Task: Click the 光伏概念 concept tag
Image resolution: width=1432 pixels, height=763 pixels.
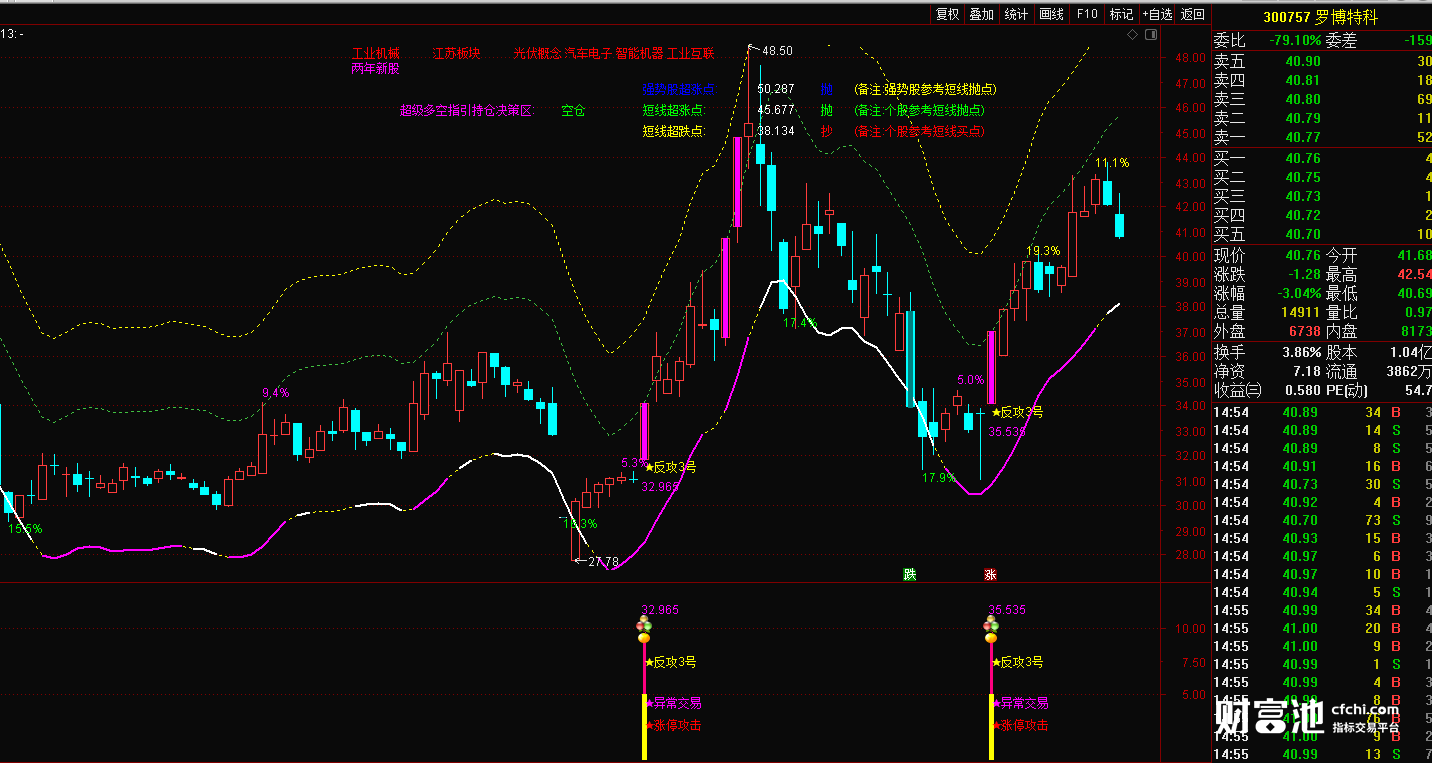Action: [538, 53]
